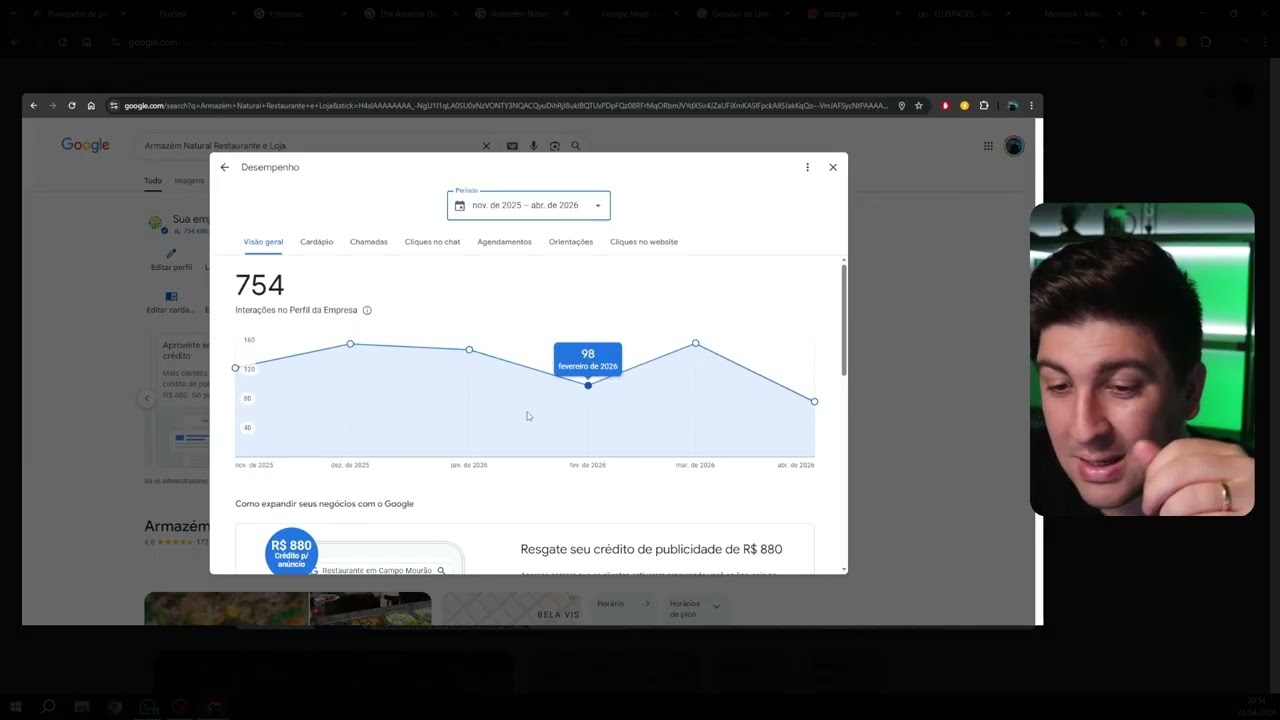
Task: Select the dez. de 2025 chart point
Action: coord(350,344)
